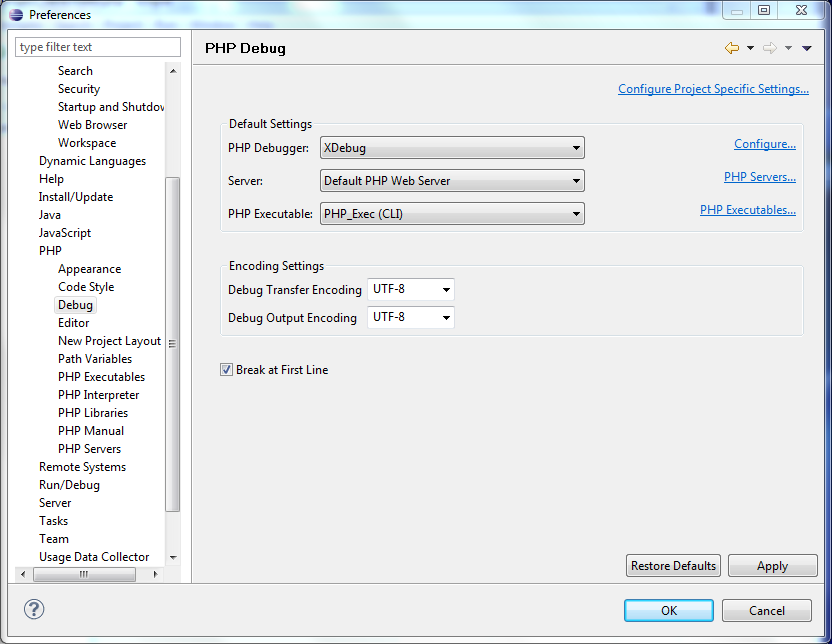832x644 pixels.
Task: Select Remote Systems tree item
Action: 82,467
